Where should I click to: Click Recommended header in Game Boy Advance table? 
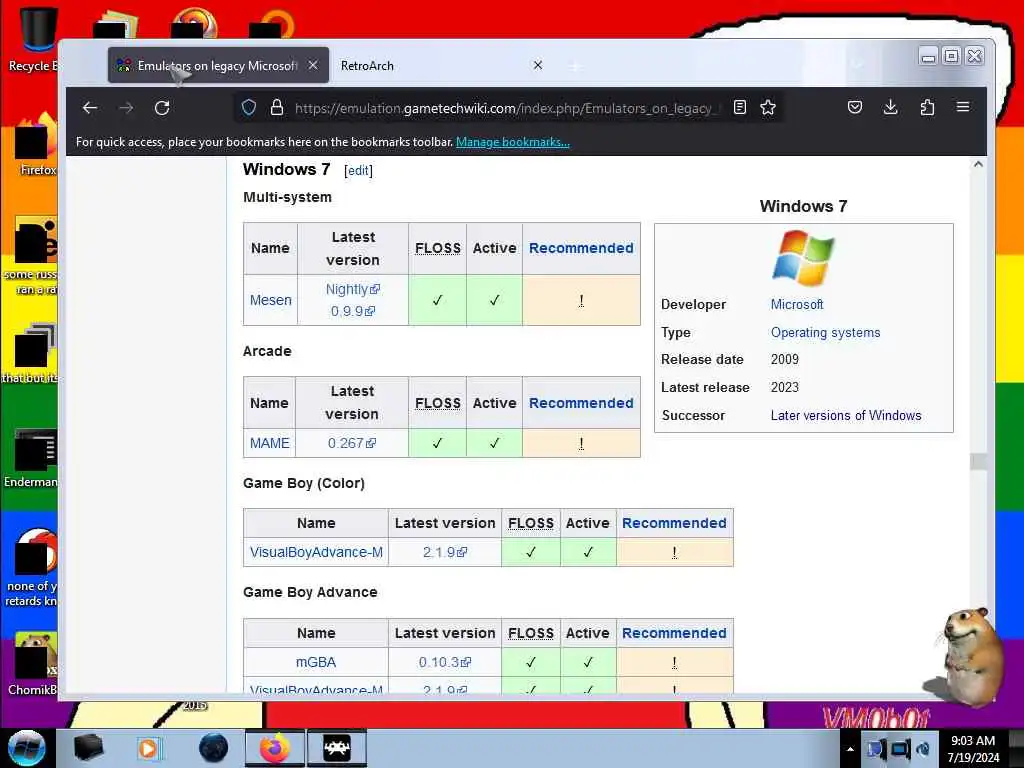674,633
